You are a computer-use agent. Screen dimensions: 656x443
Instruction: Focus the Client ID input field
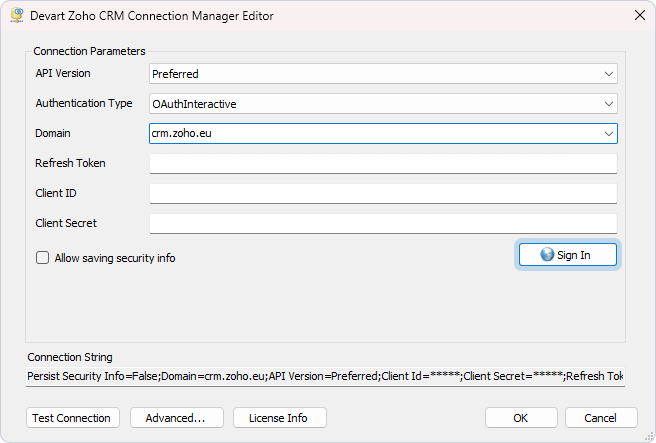coord(383,194)
